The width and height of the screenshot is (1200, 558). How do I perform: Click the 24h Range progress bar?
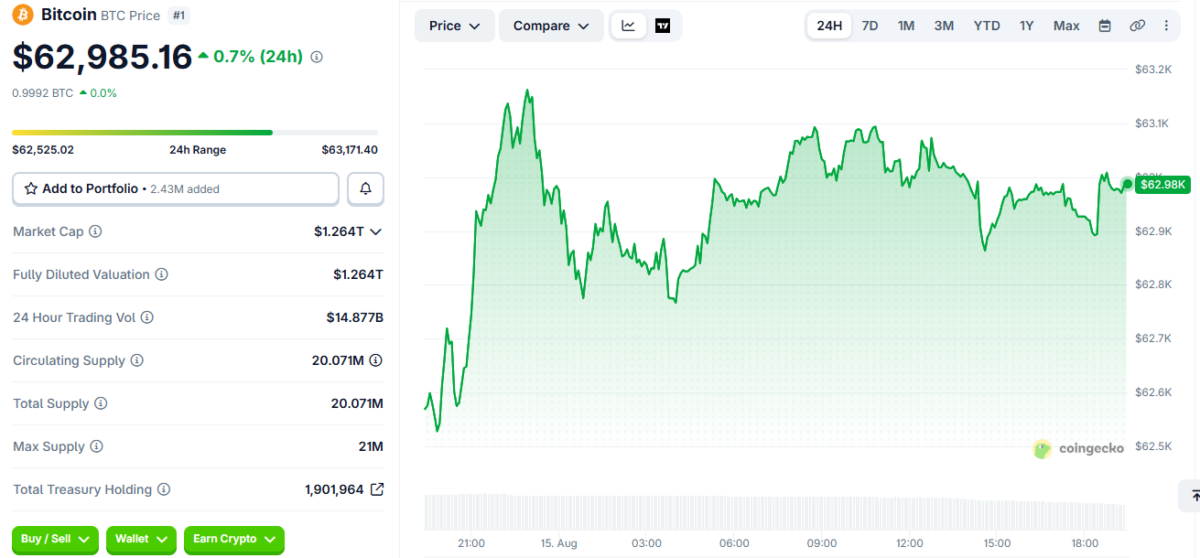[x=195, y=132]
